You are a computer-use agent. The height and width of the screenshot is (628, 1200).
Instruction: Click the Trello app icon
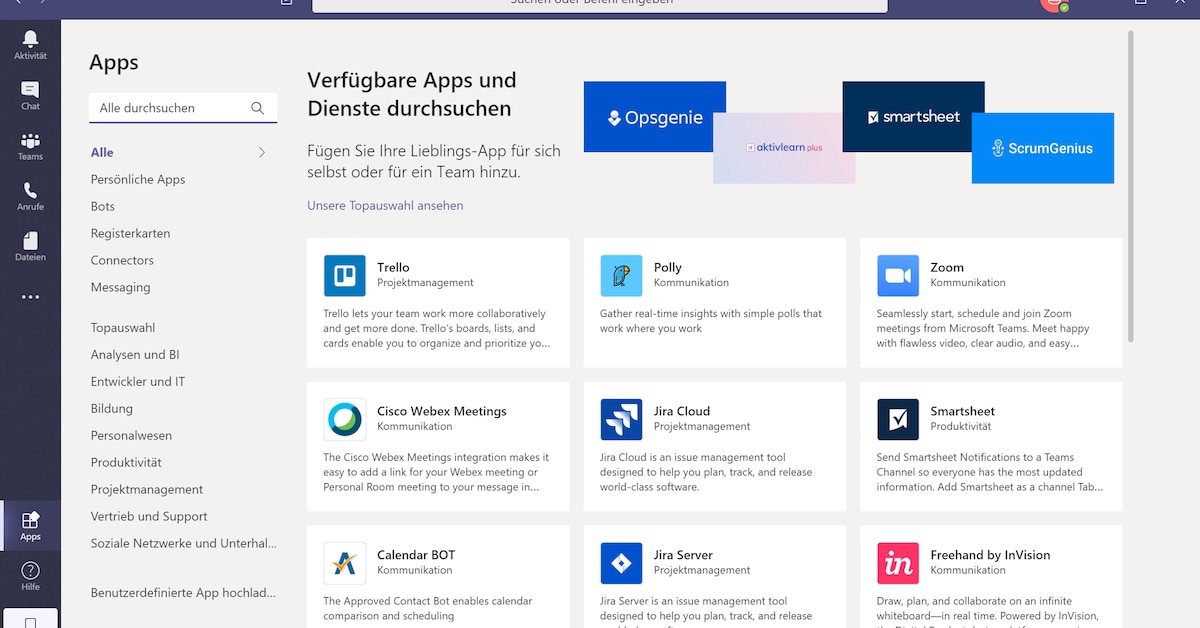[x=345, y=276]
